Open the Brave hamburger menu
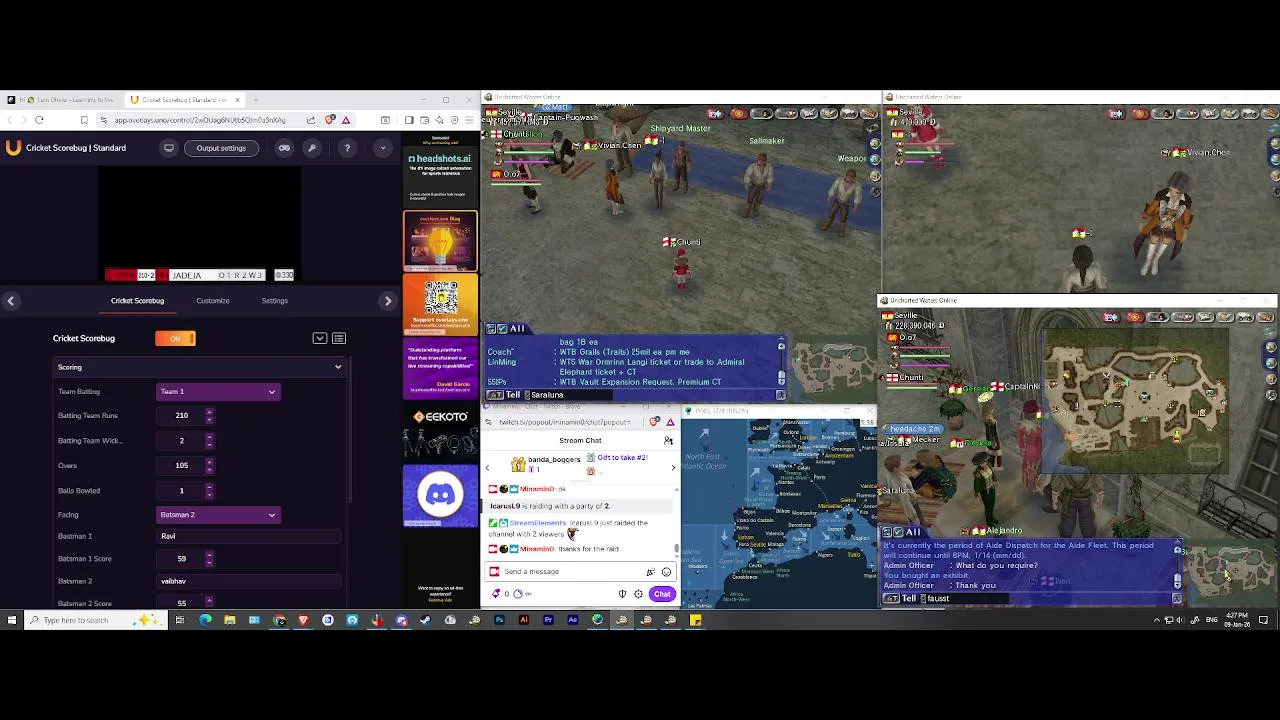The image size is (1280, 720). 468,120
